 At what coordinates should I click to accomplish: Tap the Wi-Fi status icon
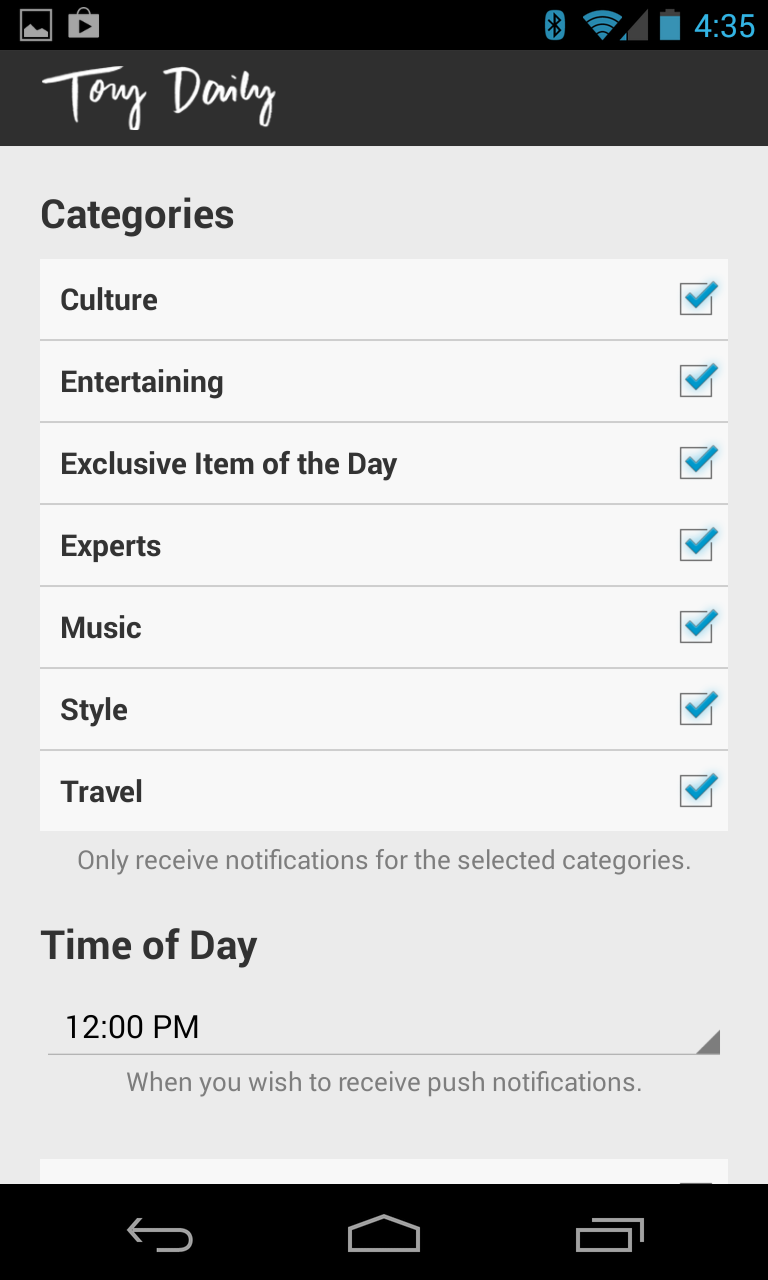[x=602, y=25]
